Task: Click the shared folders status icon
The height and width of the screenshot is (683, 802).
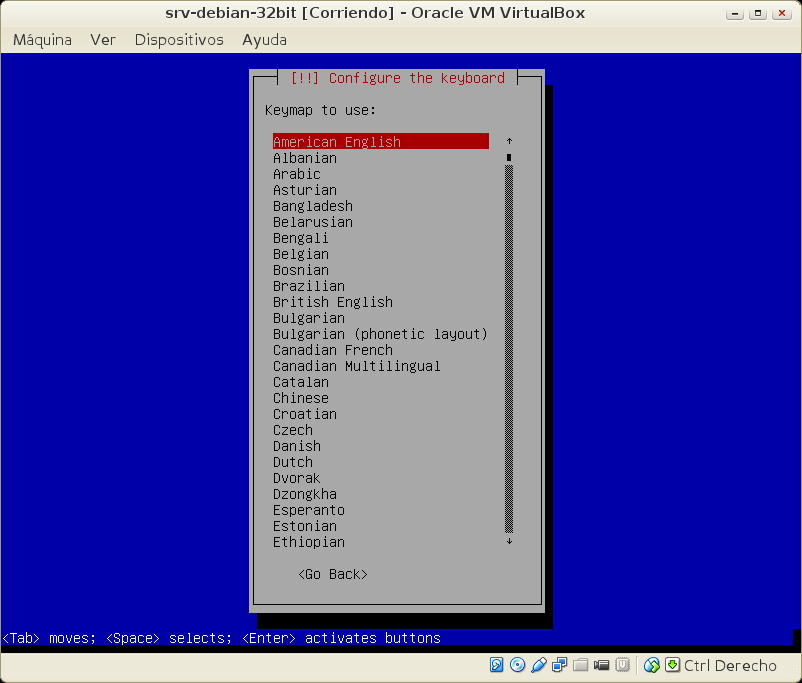Action: pos(580,665)
